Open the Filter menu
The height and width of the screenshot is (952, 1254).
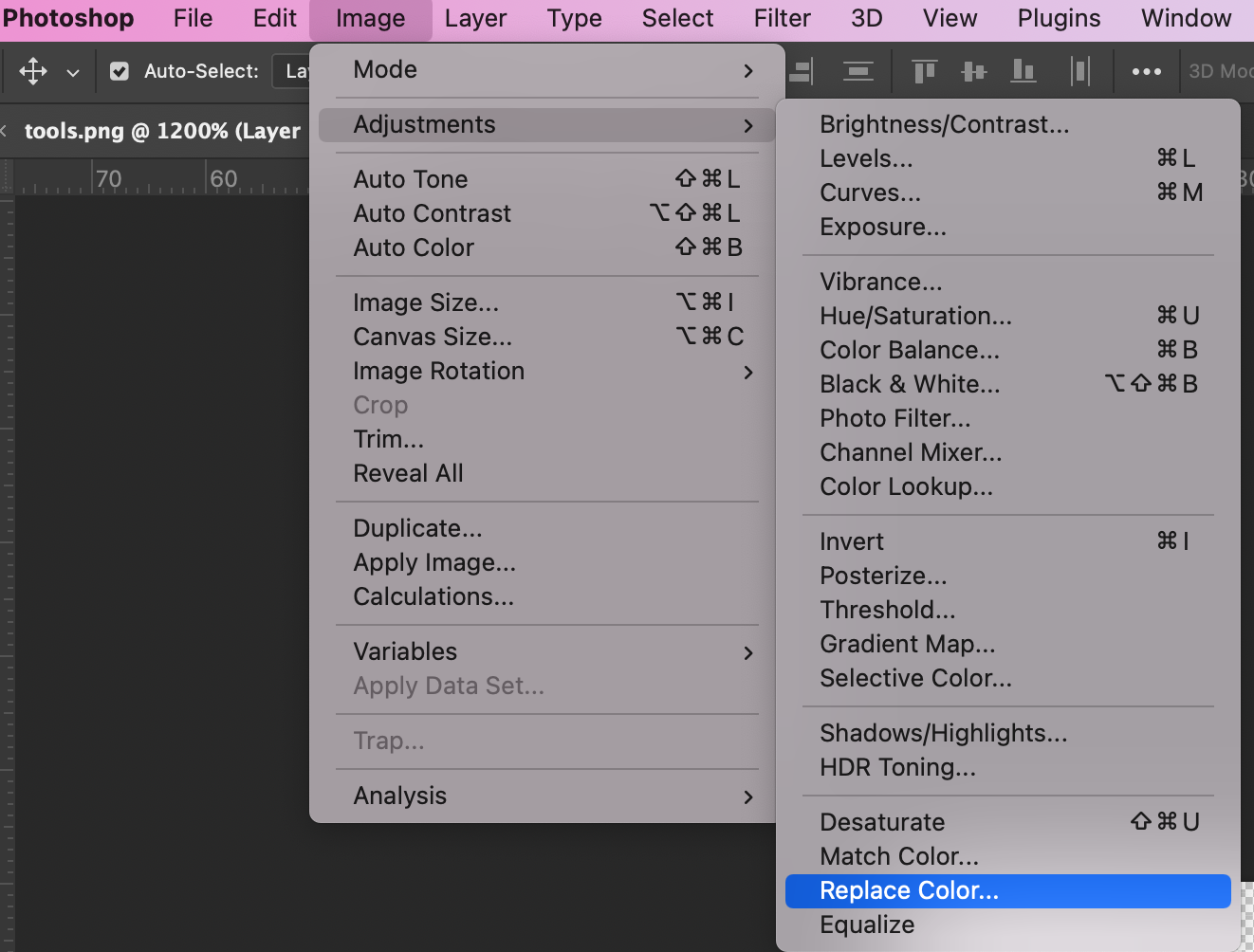(783, 18)
